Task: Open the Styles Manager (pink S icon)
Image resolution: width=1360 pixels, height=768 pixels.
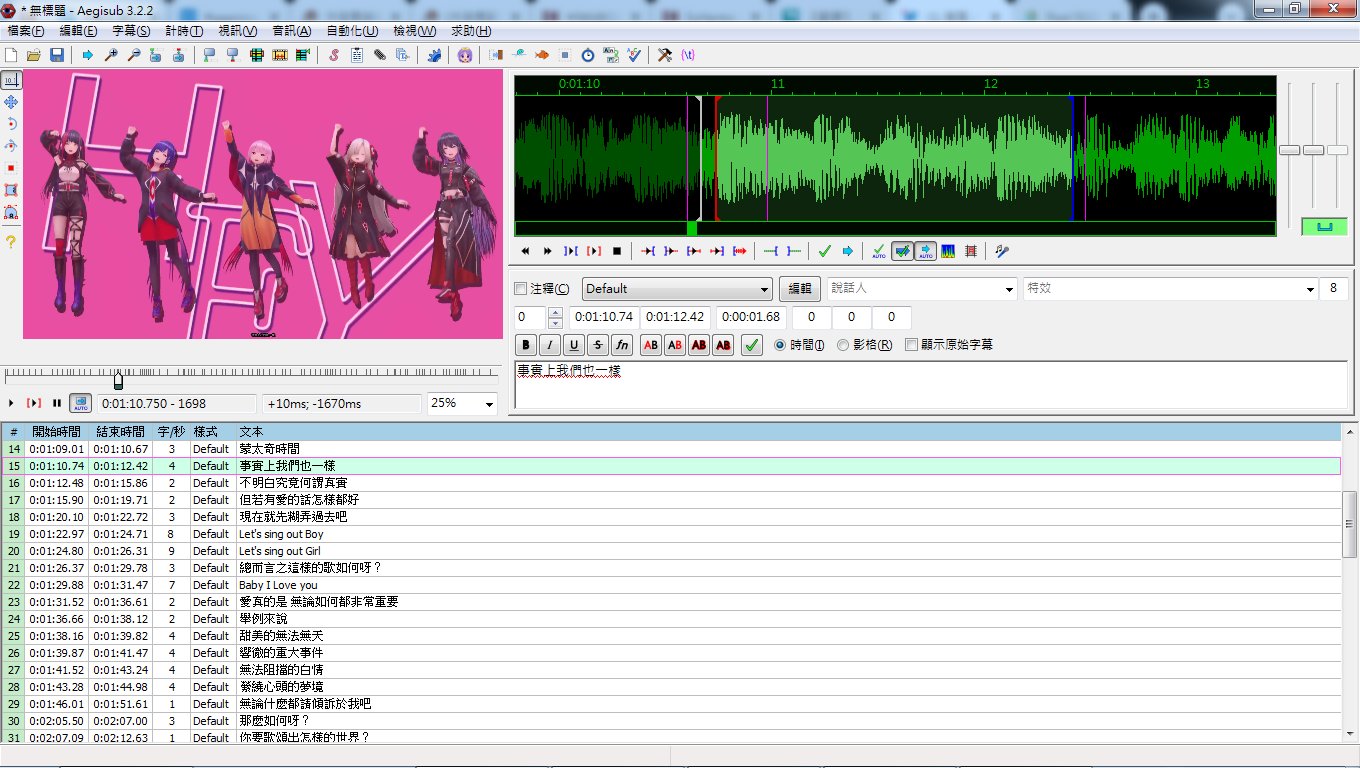Action: (334, 55)
